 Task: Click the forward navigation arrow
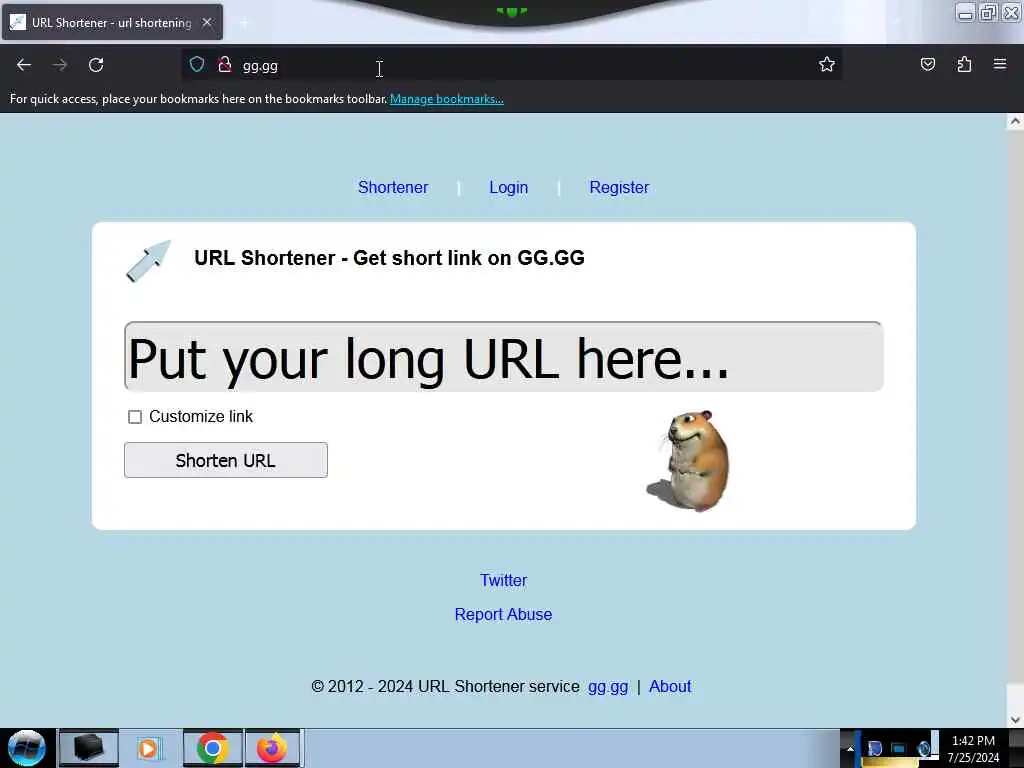click(x=60, y=65)
